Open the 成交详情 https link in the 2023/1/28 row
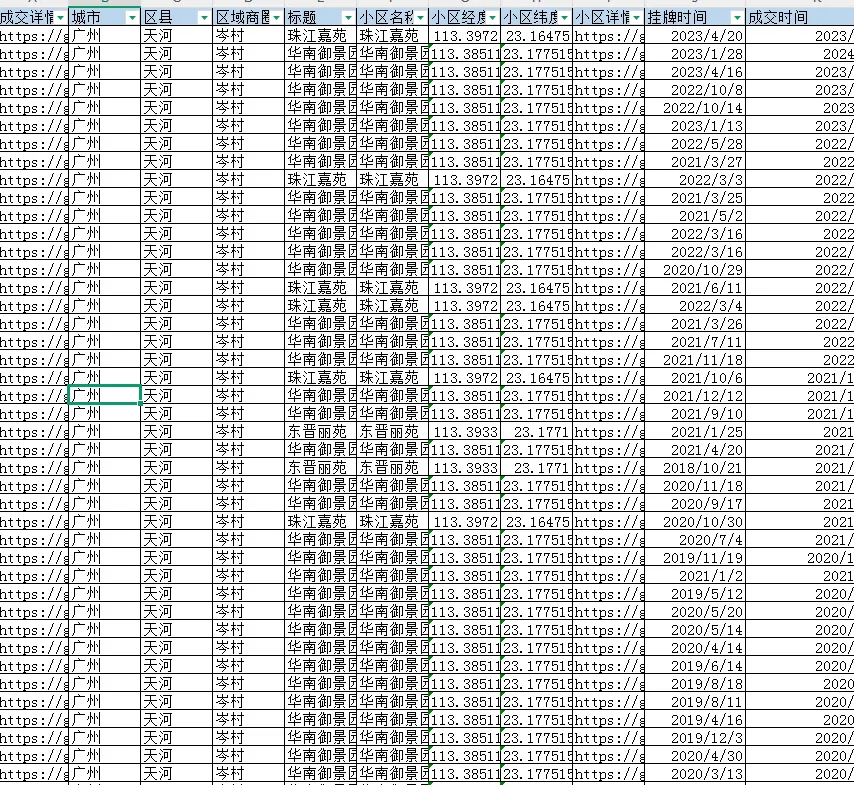This screenshot has height=785, width=854. [34, 54]
